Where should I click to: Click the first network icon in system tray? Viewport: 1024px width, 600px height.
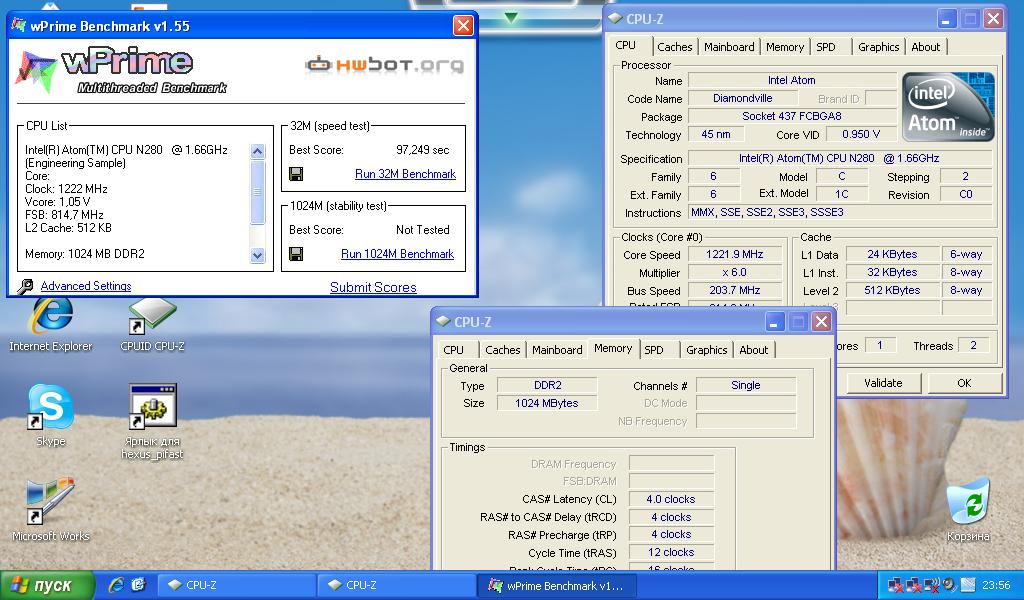(895, 584)
